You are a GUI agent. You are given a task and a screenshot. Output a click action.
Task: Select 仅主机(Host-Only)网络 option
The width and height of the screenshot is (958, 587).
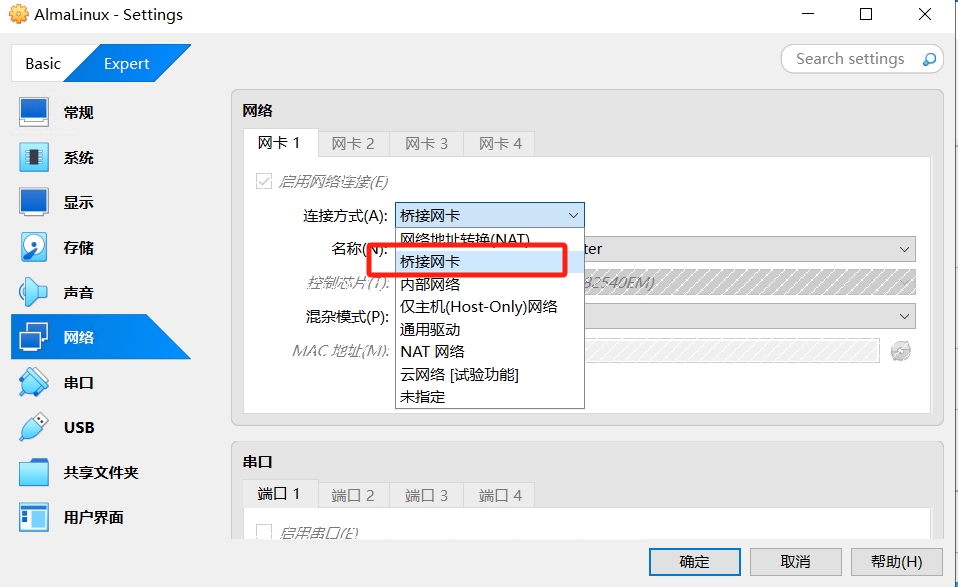[489, 307]
